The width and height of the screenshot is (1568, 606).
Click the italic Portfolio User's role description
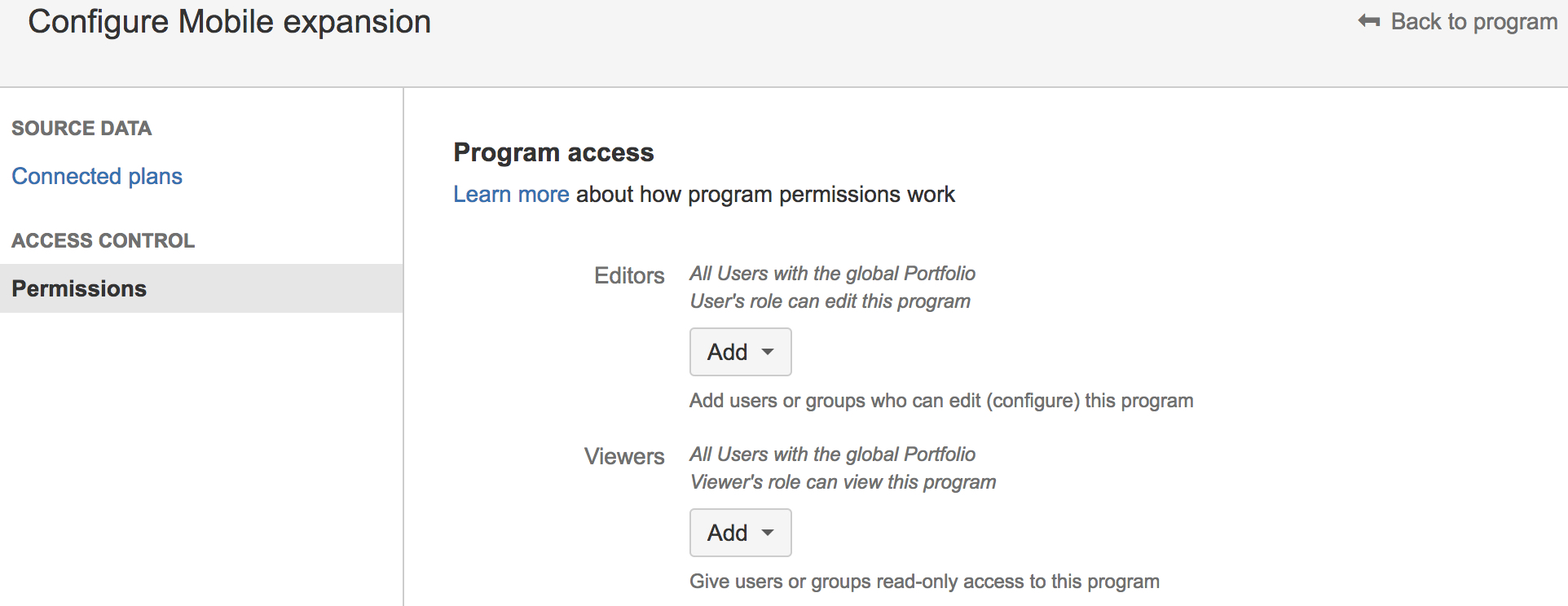pyautogui.click(x=832, y=288)
